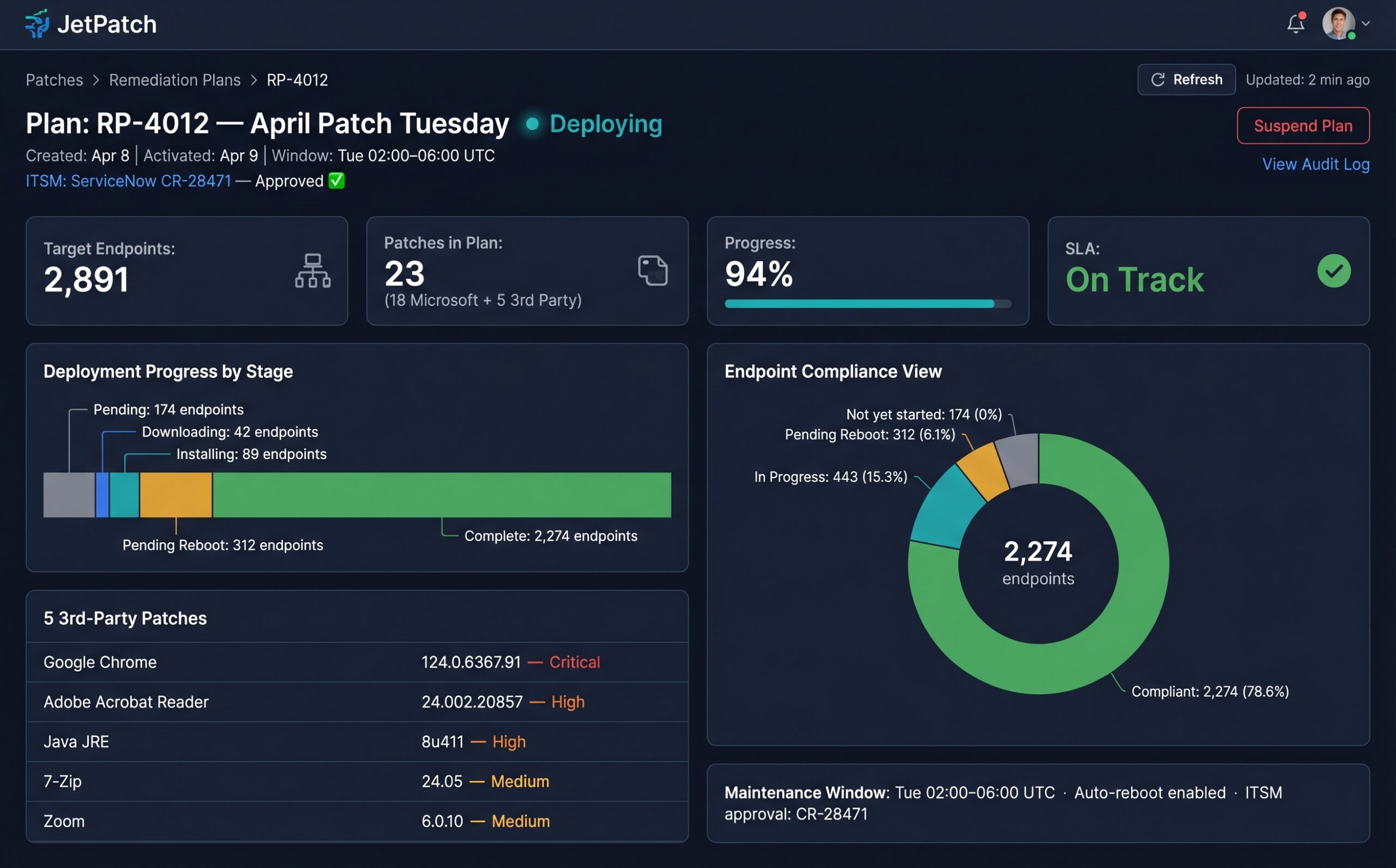Screen dimensions: 1396x868
Task: Click the Refresh button
Action: [1186, 79]
